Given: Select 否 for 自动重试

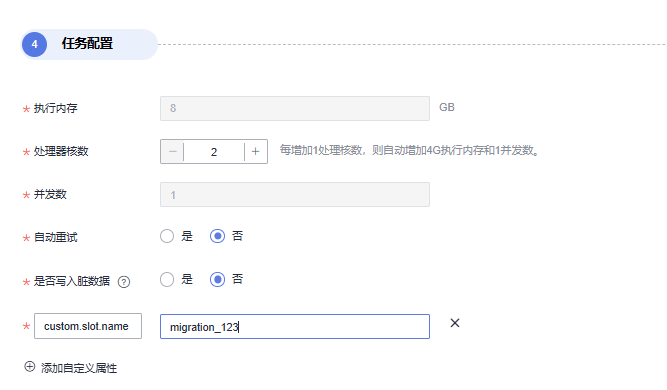Looking at the screenshot, I should (x=217, y=236).
